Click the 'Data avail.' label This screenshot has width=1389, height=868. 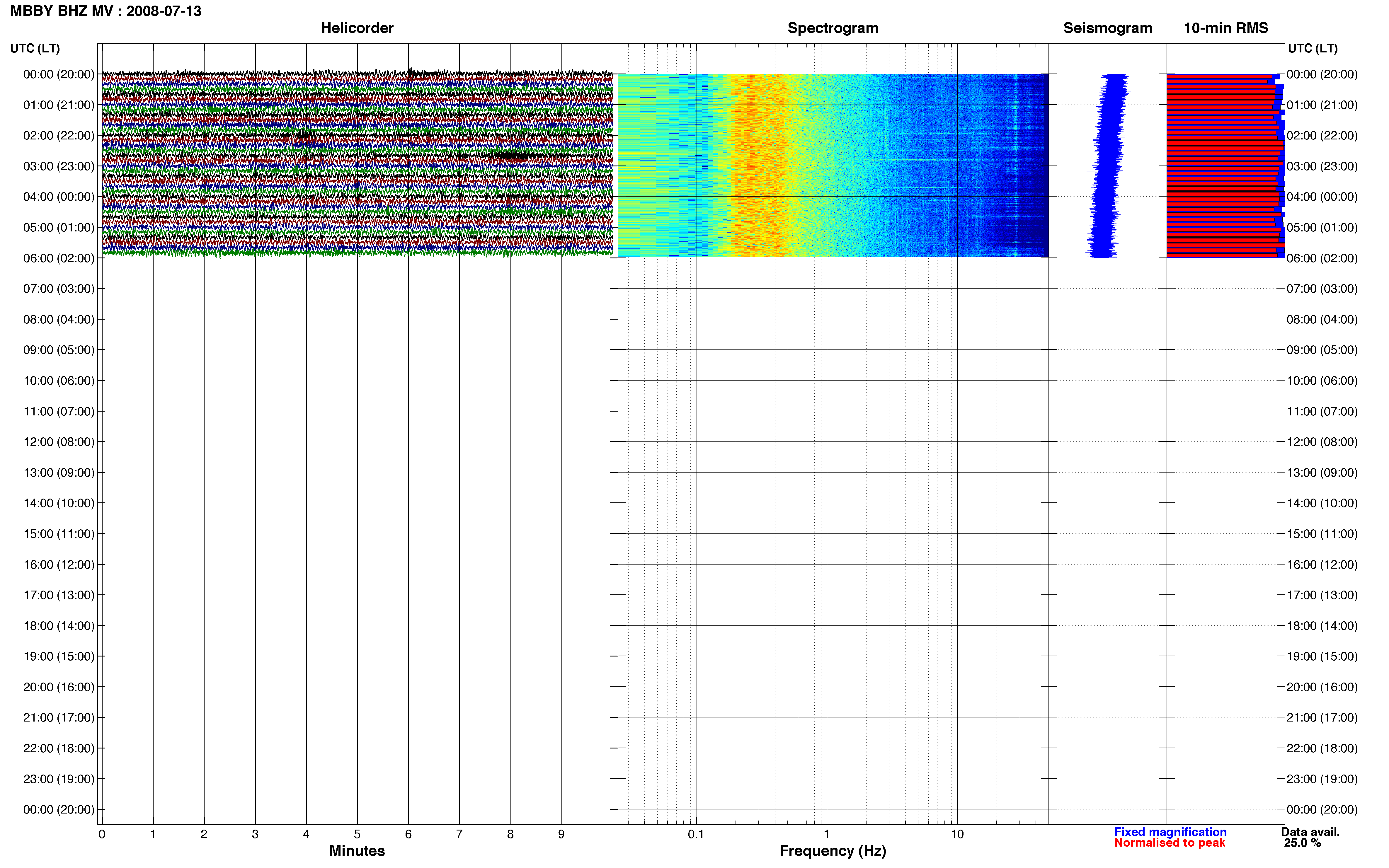1310,832
